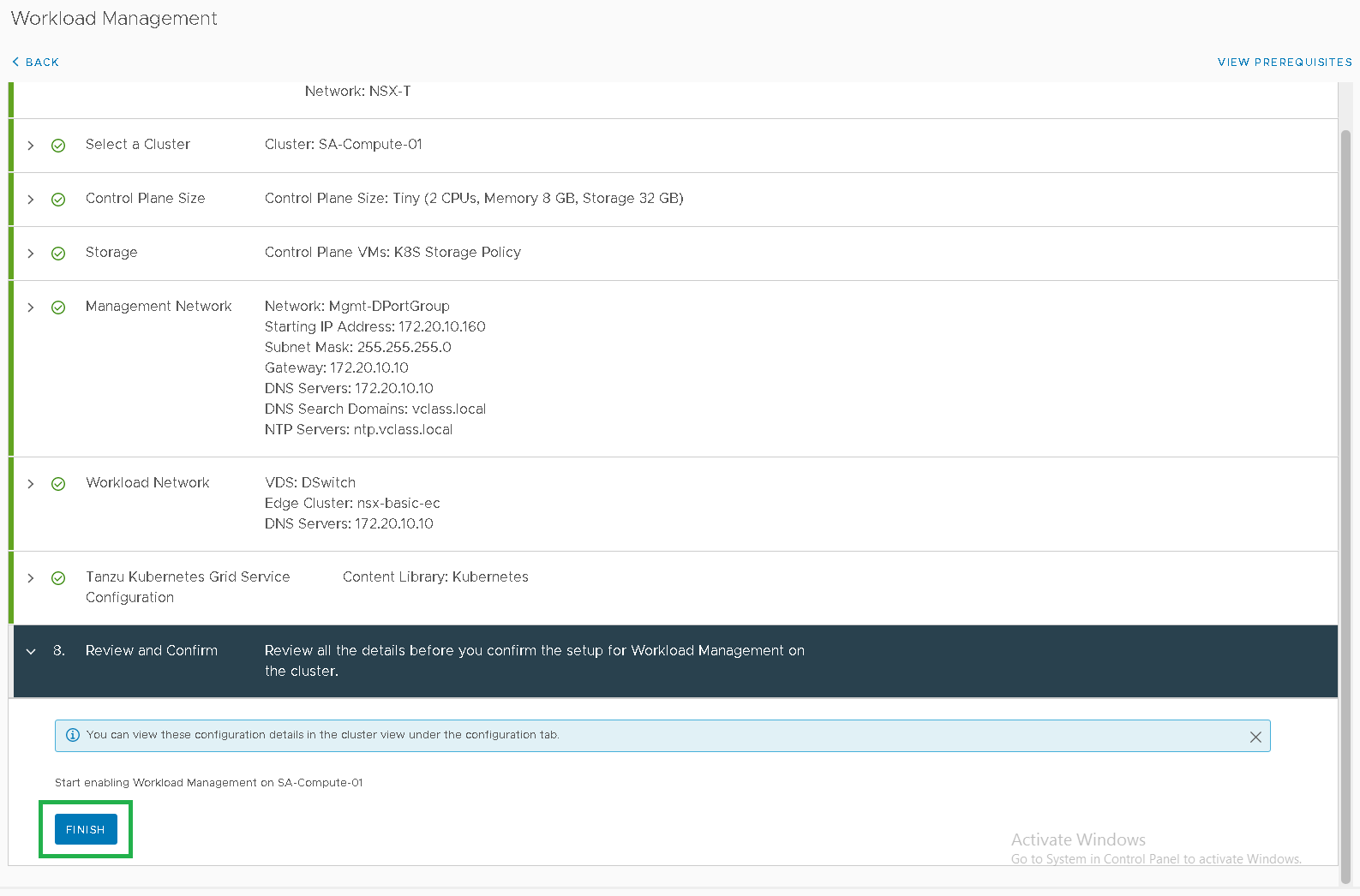Expand the Storage step chevron
Screen dimensions: 1360x896
pyautogui.click(x=31, y=254)
